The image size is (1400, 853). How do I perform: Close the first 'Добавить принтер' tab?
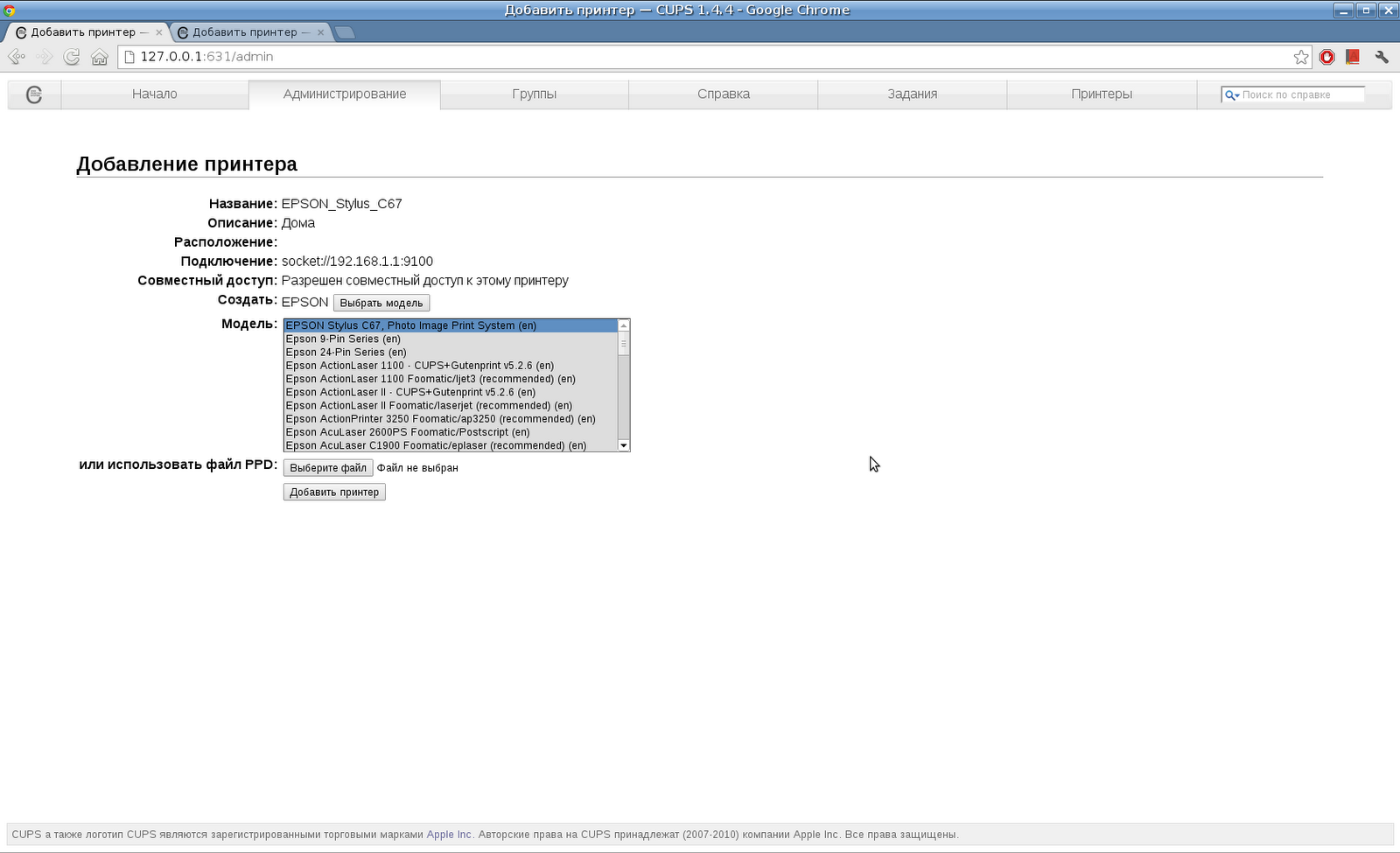[x=159, y=32]
